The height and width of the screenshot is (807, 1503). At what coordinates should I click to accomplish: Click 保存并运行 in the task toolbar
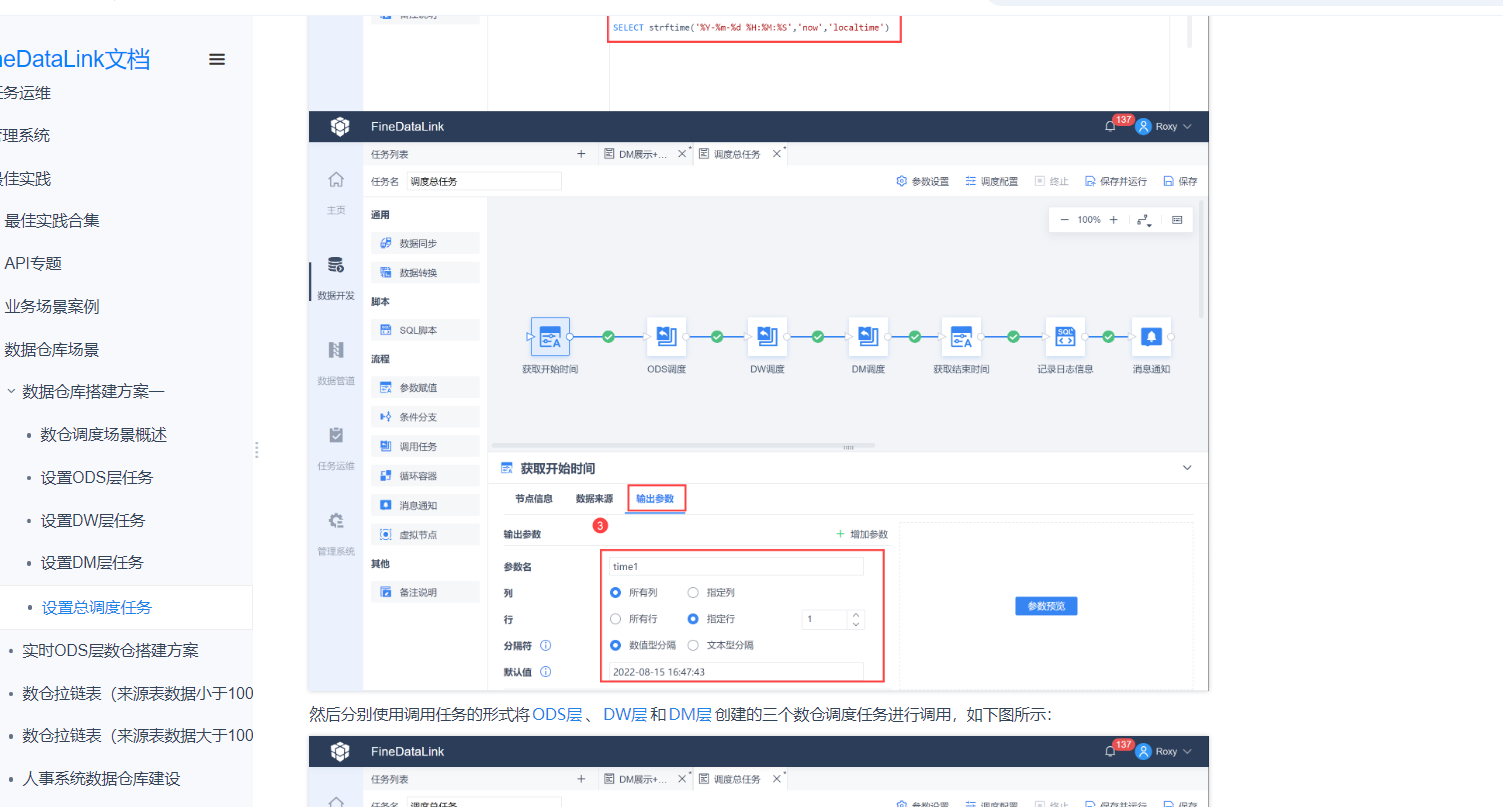[x=1116, y=181]
